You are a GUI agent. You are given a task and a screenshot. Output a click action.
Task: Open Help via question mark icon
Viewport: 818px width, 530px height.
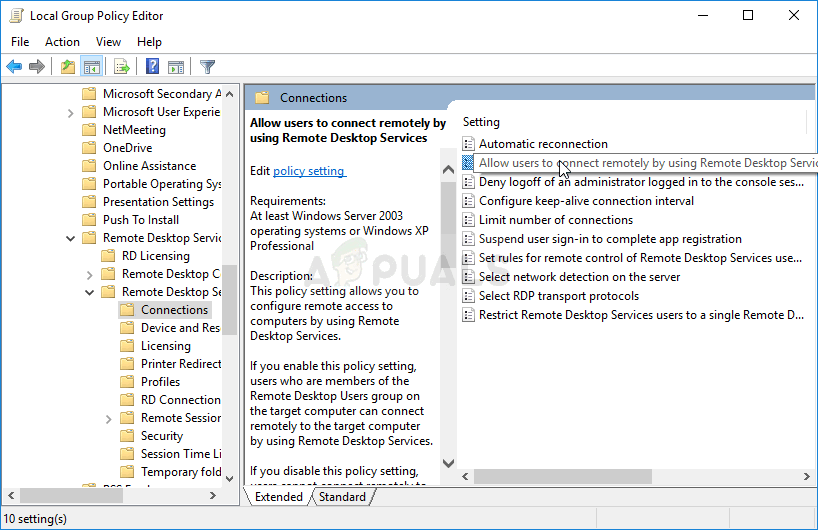pos(152,66)
